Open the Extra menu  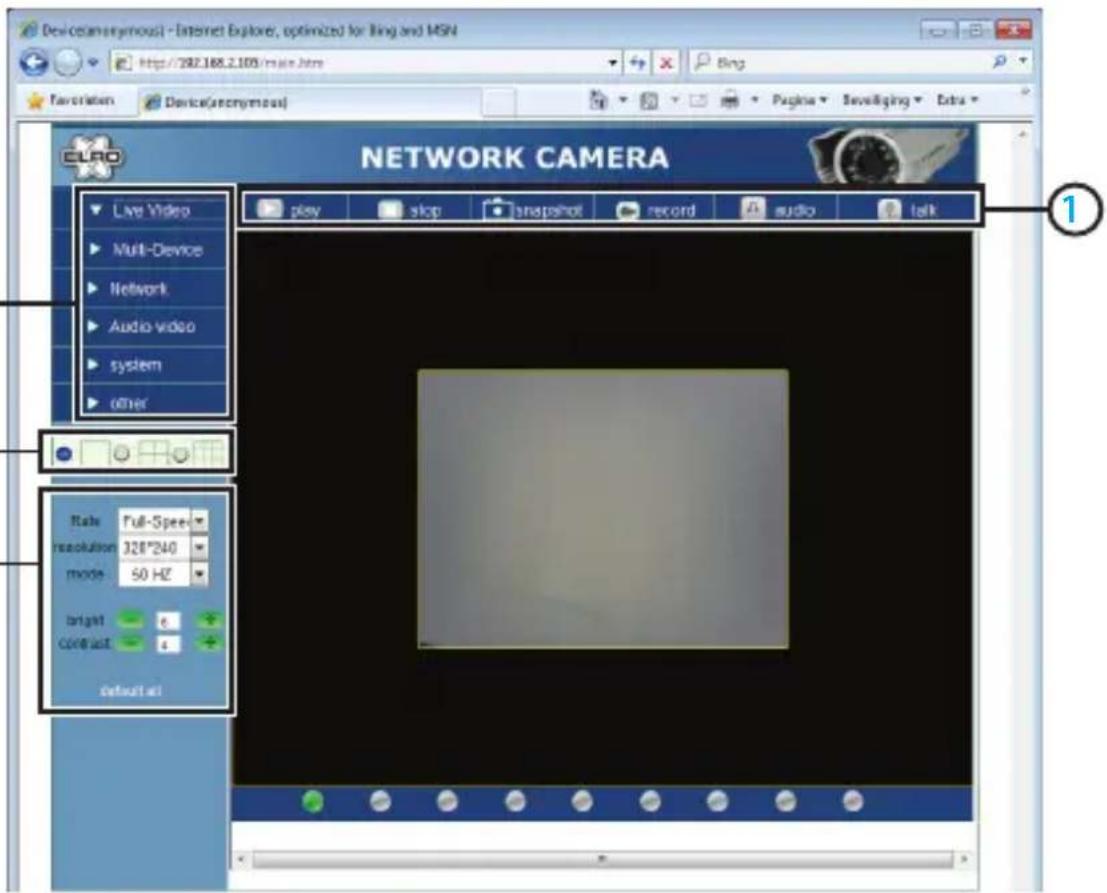(957, 100)
